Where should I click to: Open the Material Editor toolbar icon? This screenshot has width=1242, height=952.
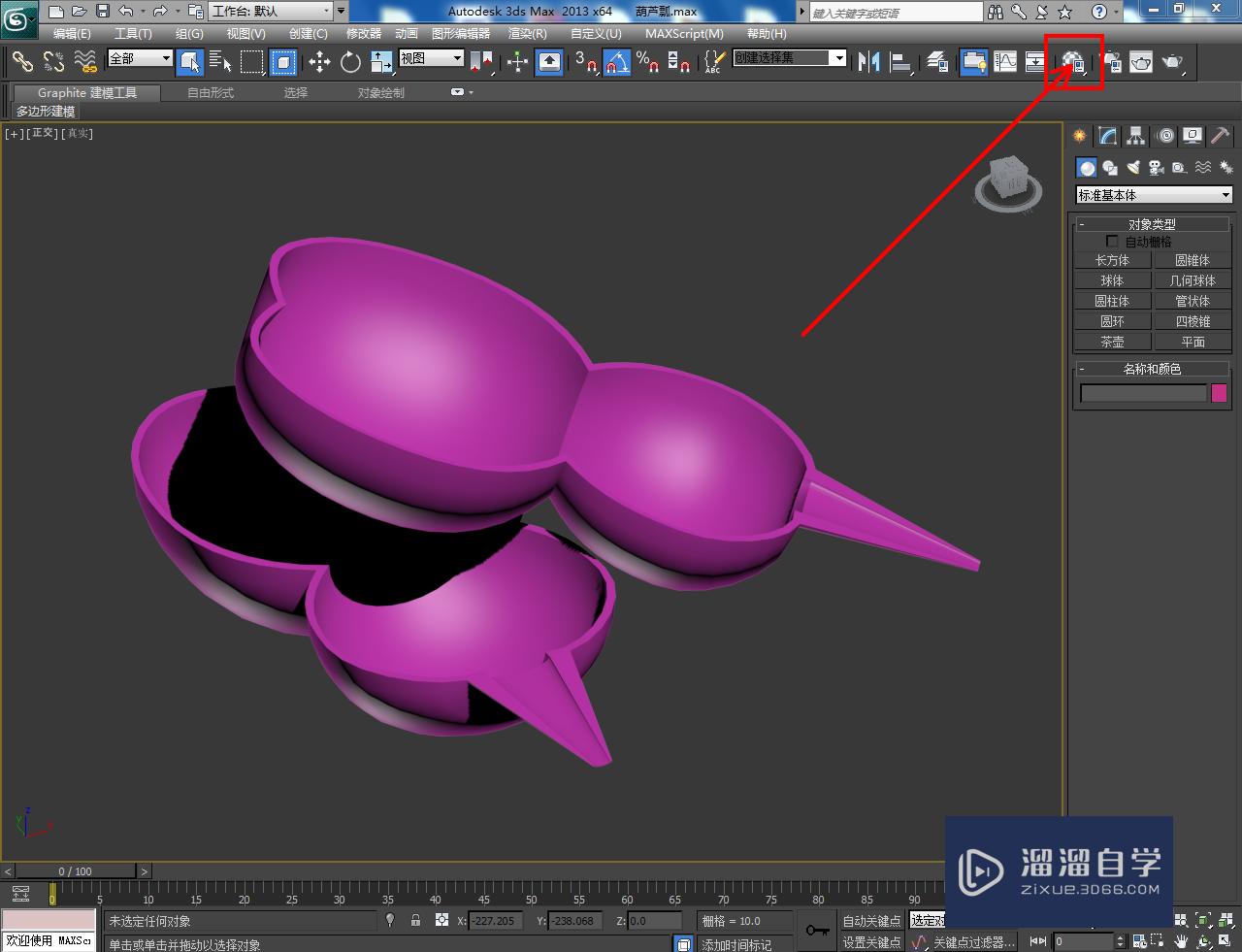pyautogui.click(x=1073, y=62)
